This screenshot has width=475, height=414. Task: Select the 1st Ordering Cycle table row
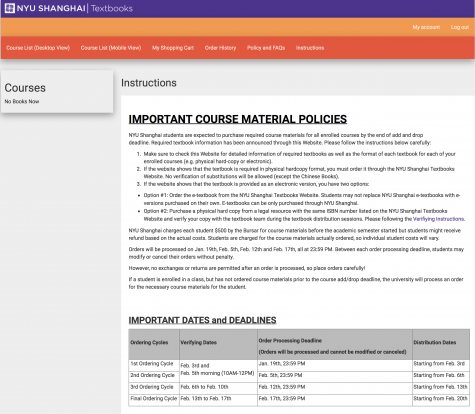point(299,365)
